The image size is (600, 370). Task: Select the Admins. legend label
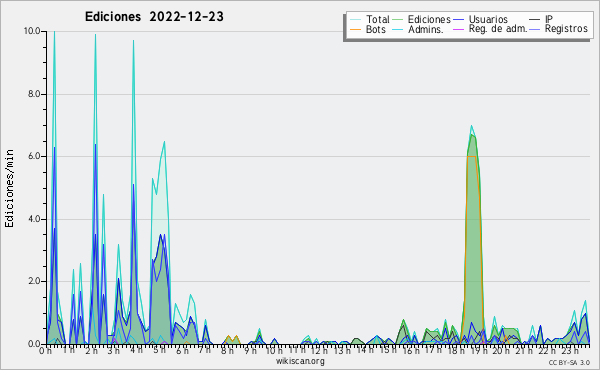point(426,29)
